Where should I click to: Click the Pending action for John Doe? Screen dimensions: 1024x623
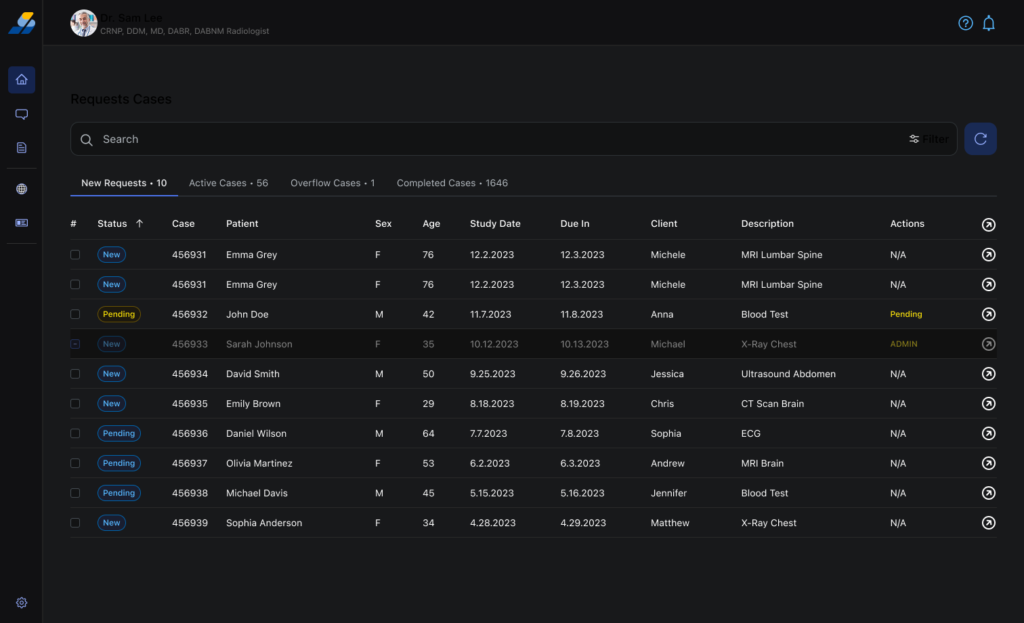pos(906,314)
